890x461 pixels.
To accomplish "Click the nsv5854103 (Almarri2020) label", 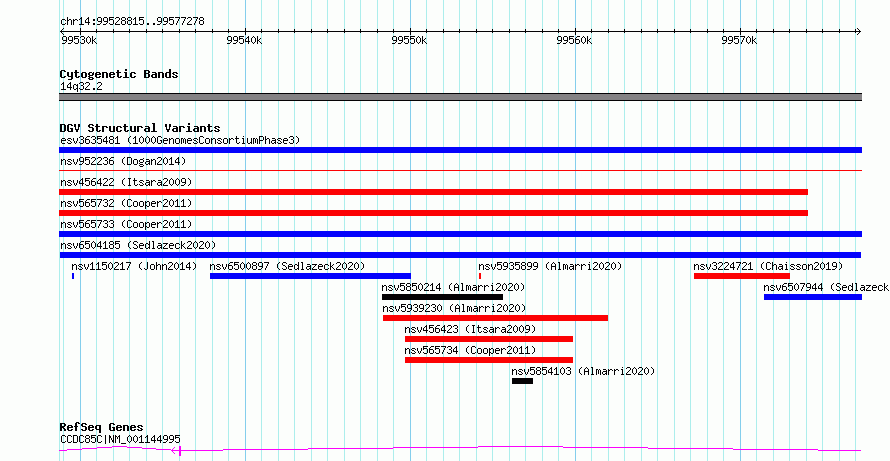I will [x=583, y=371].
